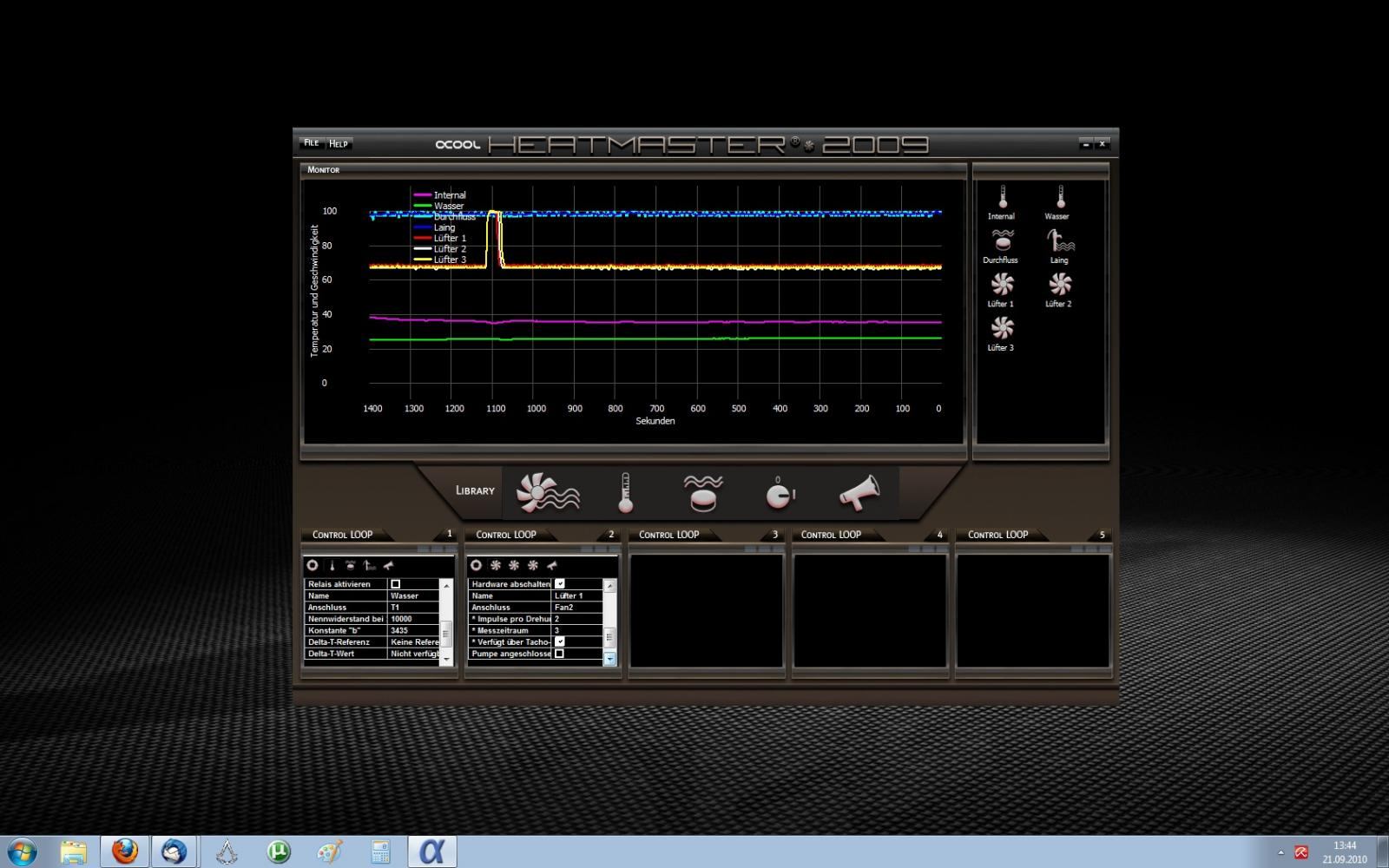Select the Lüfter 3 fan icon
The width and height of the screenshot is (1389, 868).
[1002, 328]
